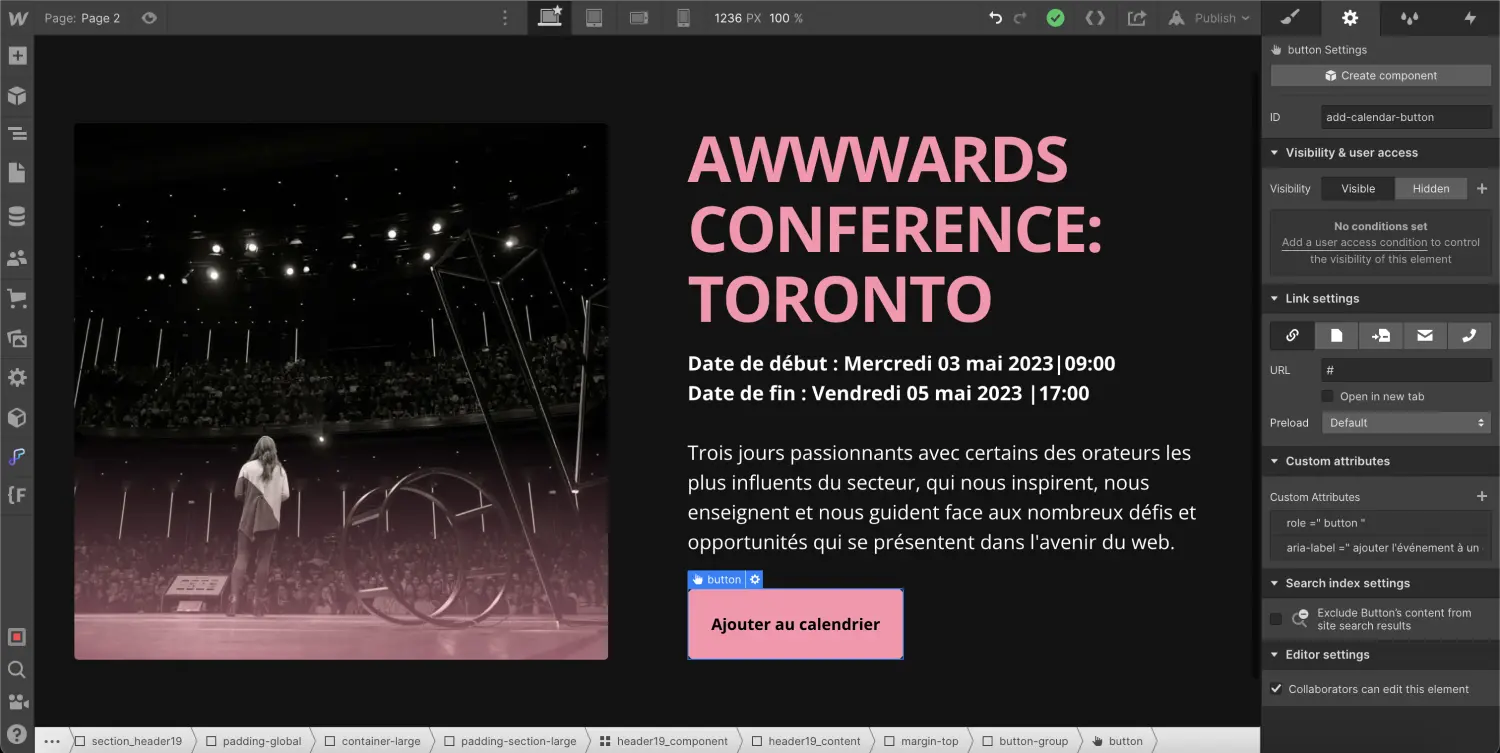Open the Users panel
This screenshot has height=753, width=1500.
click(17, 258)
